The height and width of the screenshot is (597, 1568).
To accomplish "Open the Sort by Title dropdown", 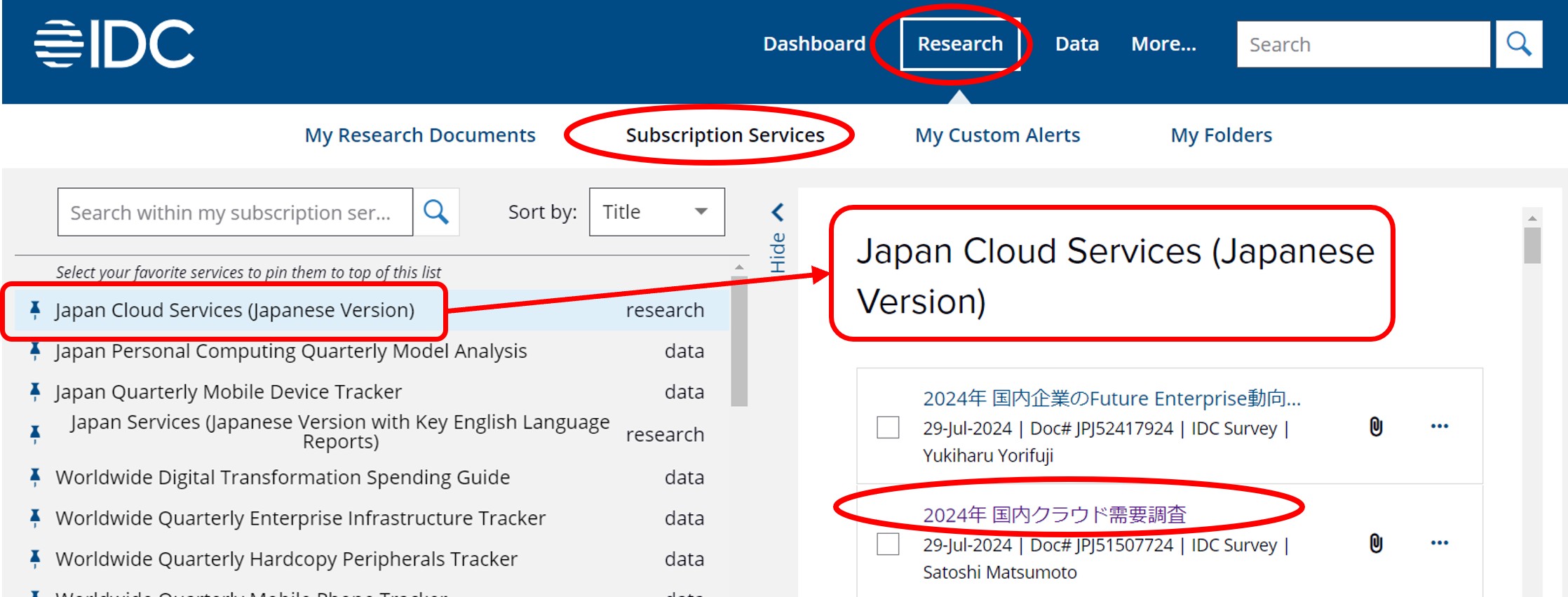I will (657, 212).
